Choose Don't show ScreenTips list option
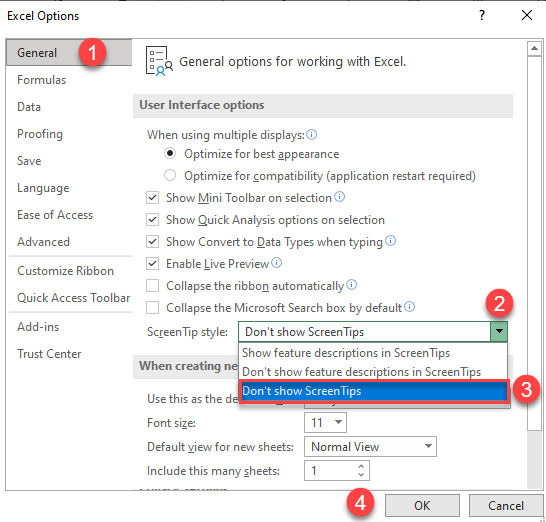546x522 pixels. tap(374, 391)
